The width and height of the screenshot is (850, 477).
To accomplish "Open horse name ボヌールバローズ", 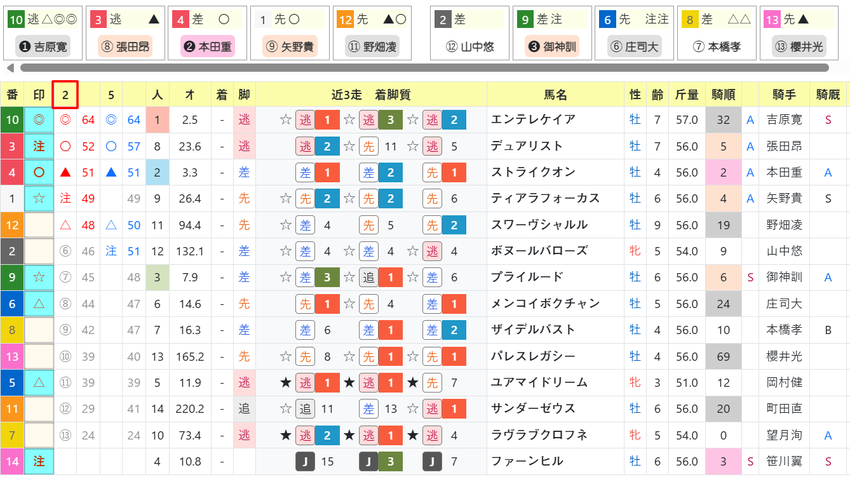I will point(539,251).
